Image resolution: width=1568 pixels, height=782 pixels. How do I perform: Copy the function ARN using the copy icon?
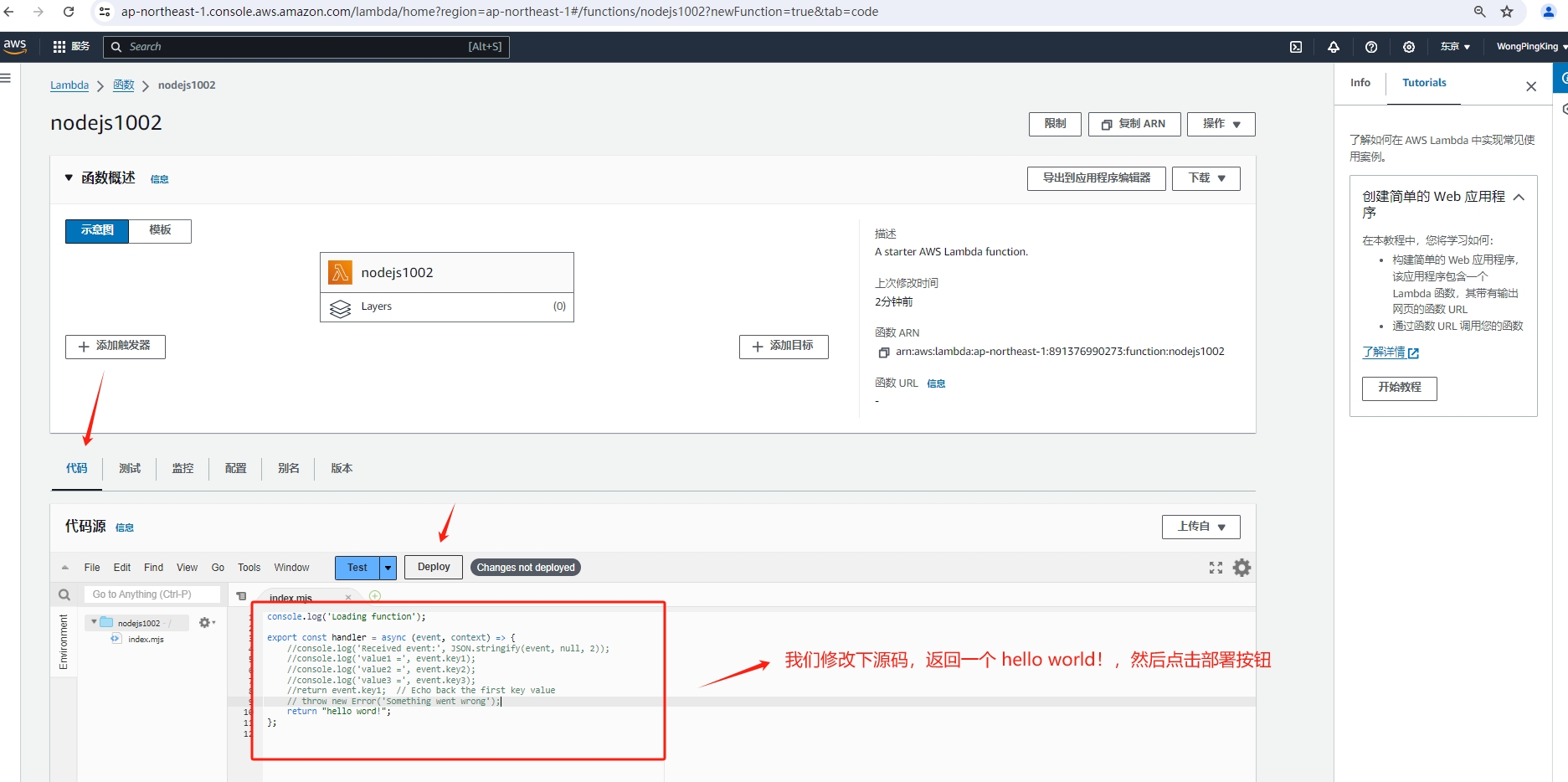coord(883,352)
